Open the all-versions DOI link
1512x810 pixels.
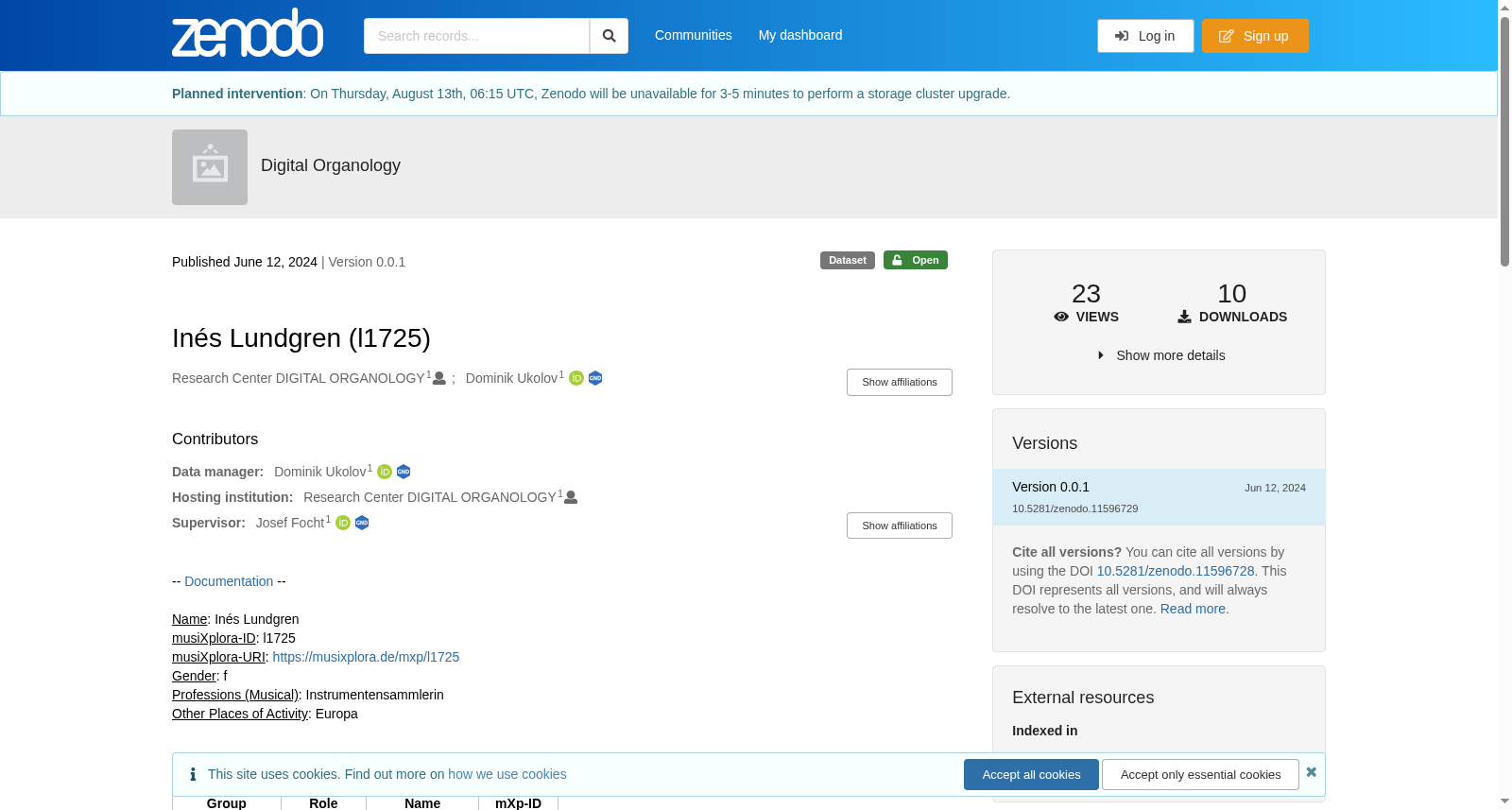(x=1176, y=571)
